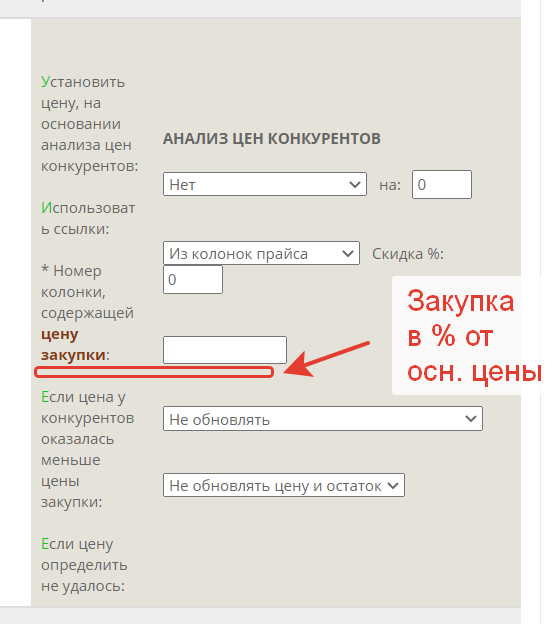Screen dimensions: 560x624
Task: Click the "Номер колонки, содержащей" label
Action: (88, 292)
